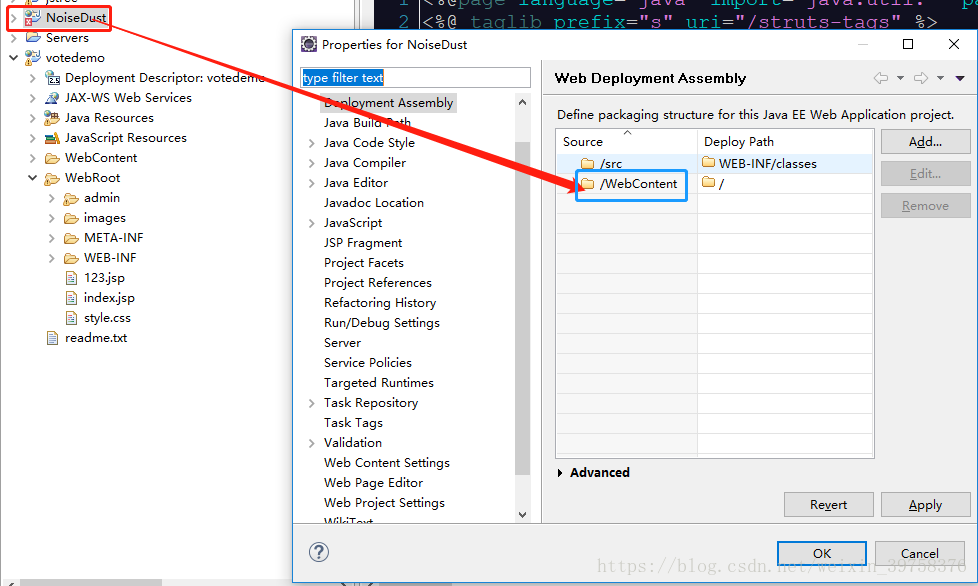The height and width of the screenshot is (586, 978).
Task: Click the type filter text field
Action: [x=415, y=77]
